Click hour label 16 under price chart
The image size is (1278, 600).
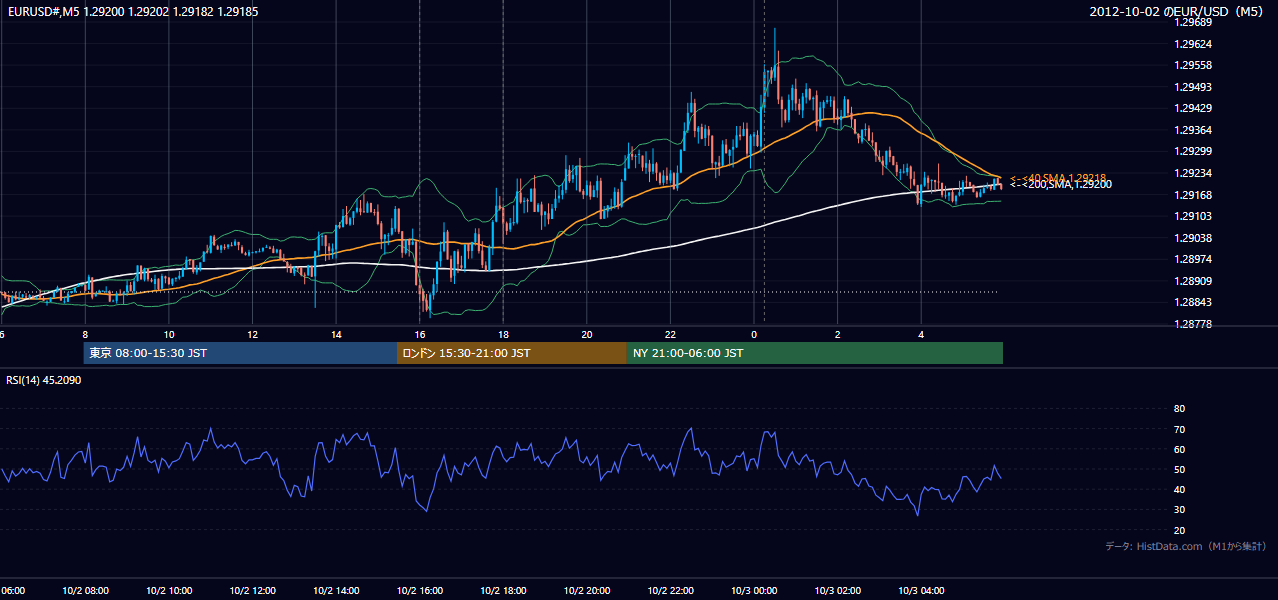point(420,334)
